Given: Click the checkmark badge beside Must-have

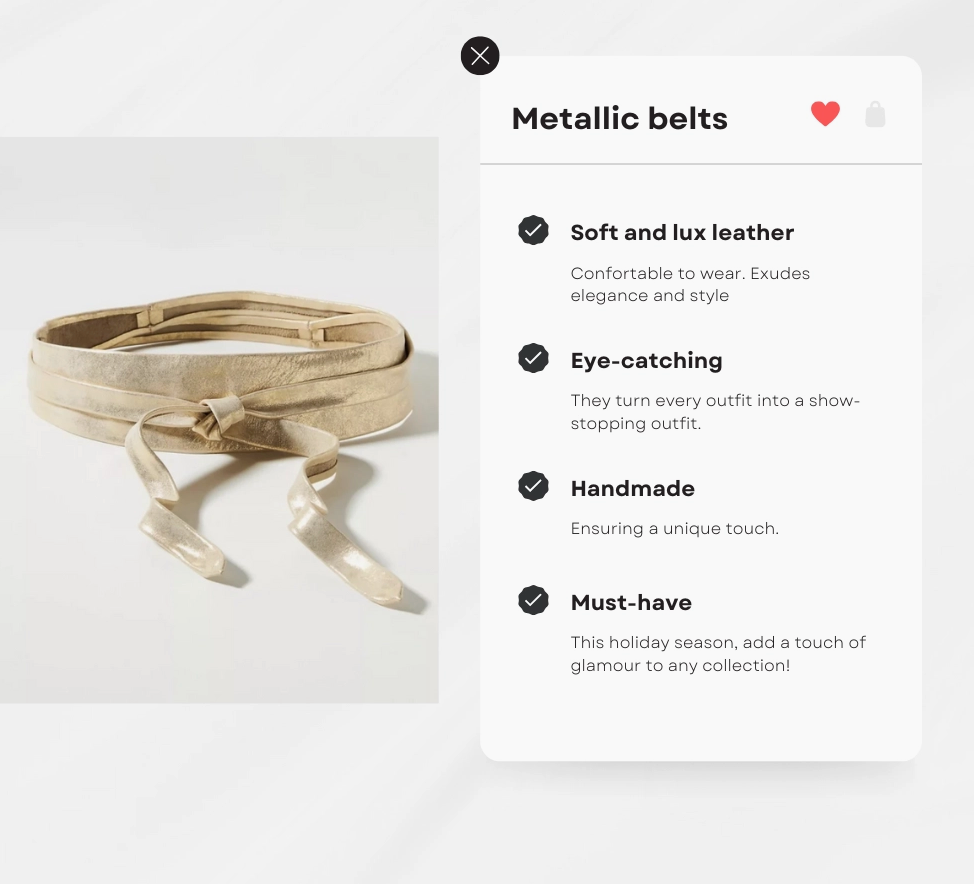Looking at the screenshot, I should click(x=533, y=600).
